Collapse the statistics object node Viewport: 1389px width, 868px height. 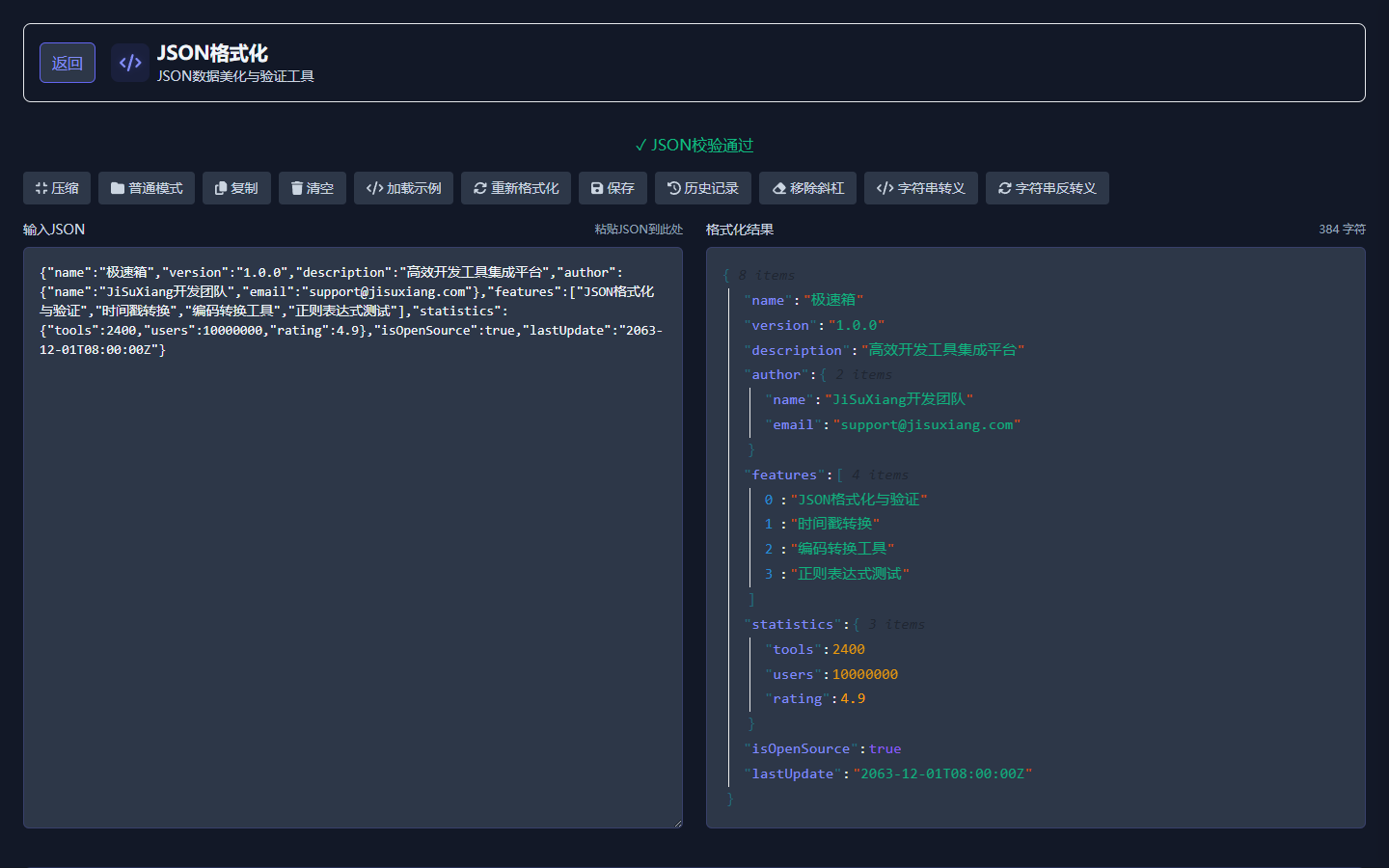click(856, 624)
